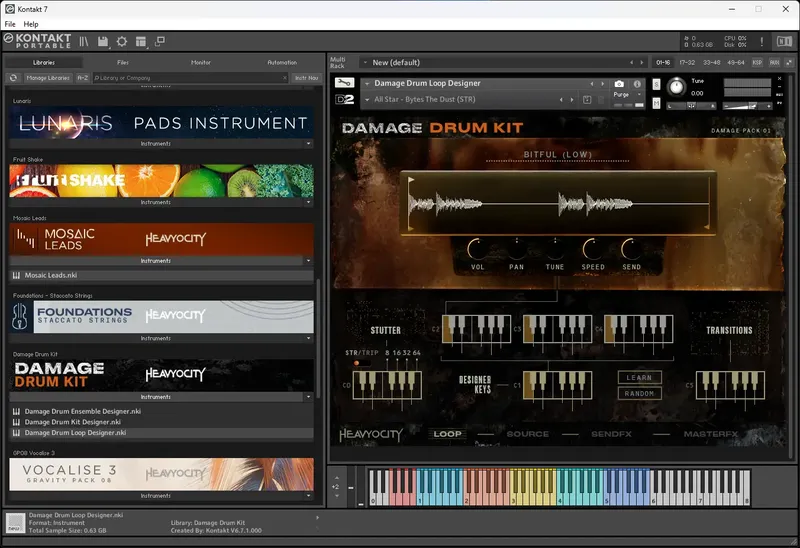Click the floppy disk save icon
800x548 pixels.
pos(103,41)
